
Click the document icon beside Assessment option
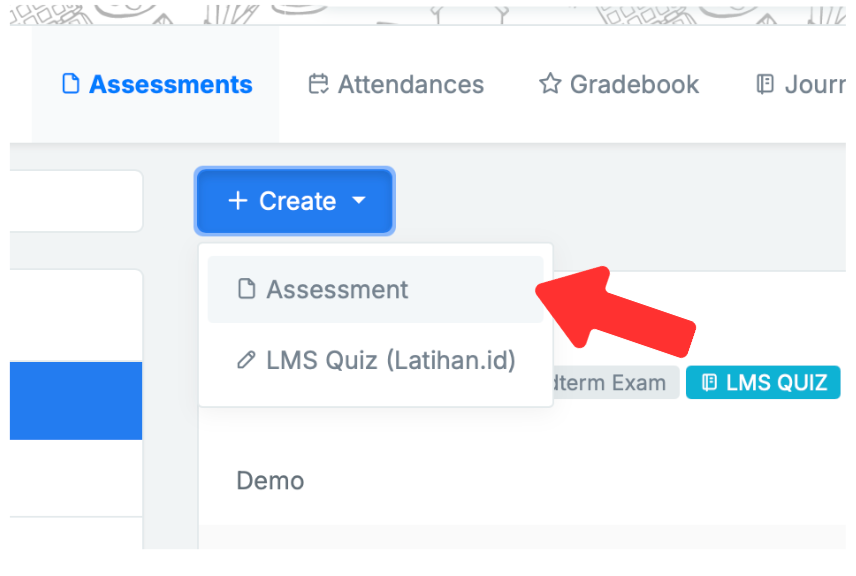246,290
